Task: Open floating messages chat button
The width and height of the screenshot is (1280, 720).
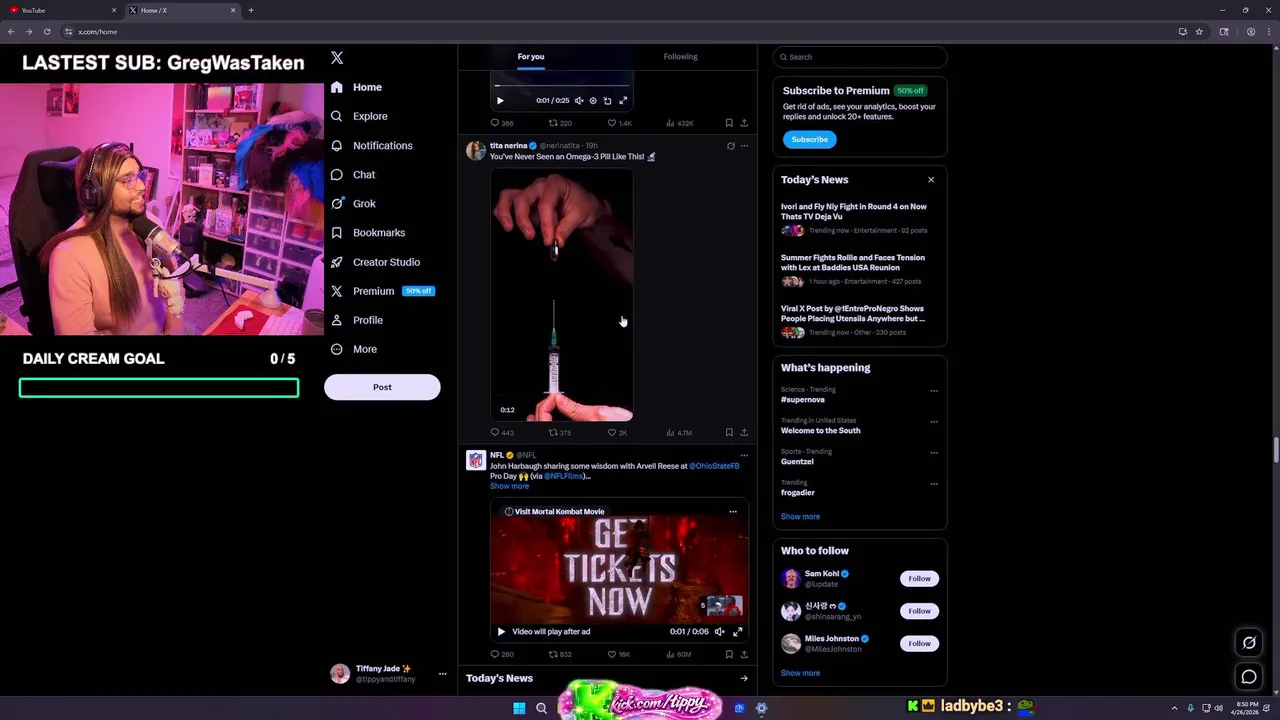Action: click(x=1249, y=677)
